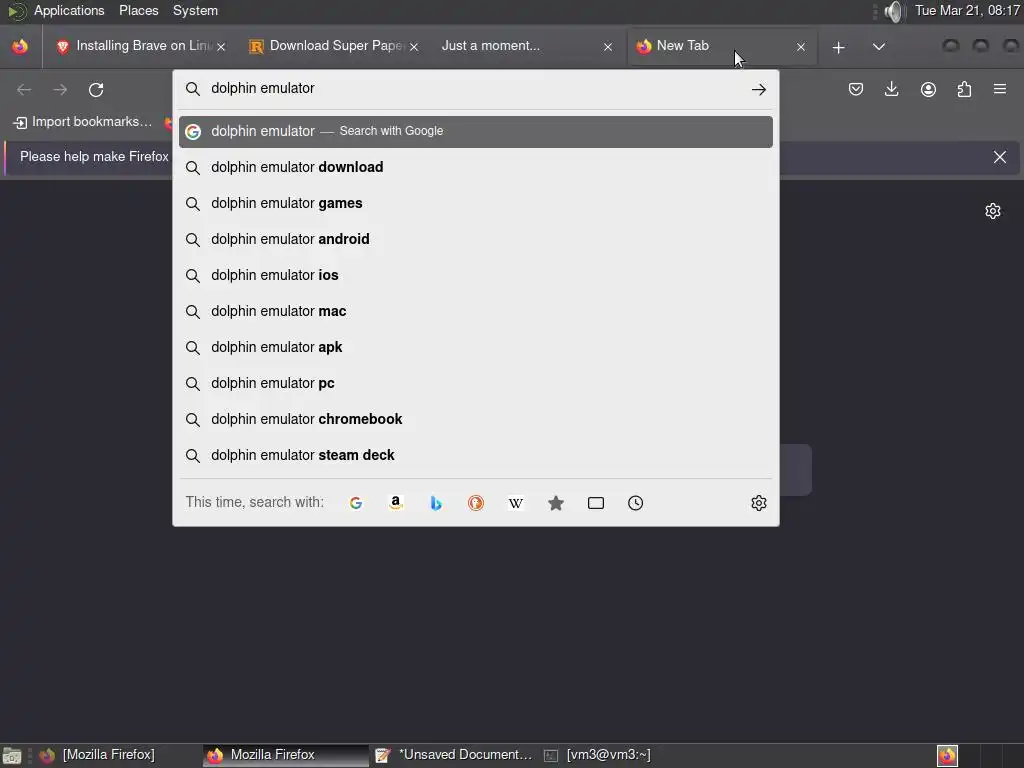Choose suggestion dolphin emulator steam deck
The width and height of the screenshot is (1024, 768).
click(x=475, y=455)
